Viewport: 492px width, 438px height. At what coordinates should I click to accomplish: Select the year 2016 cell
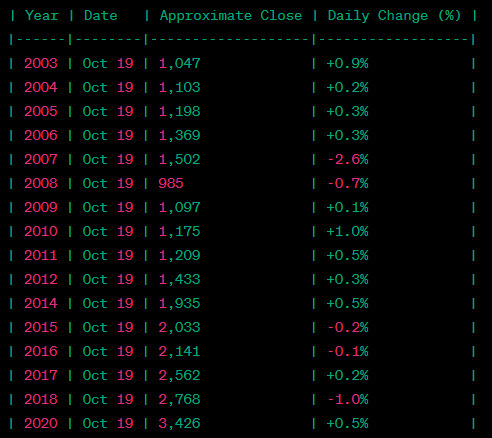coord(41,351)
